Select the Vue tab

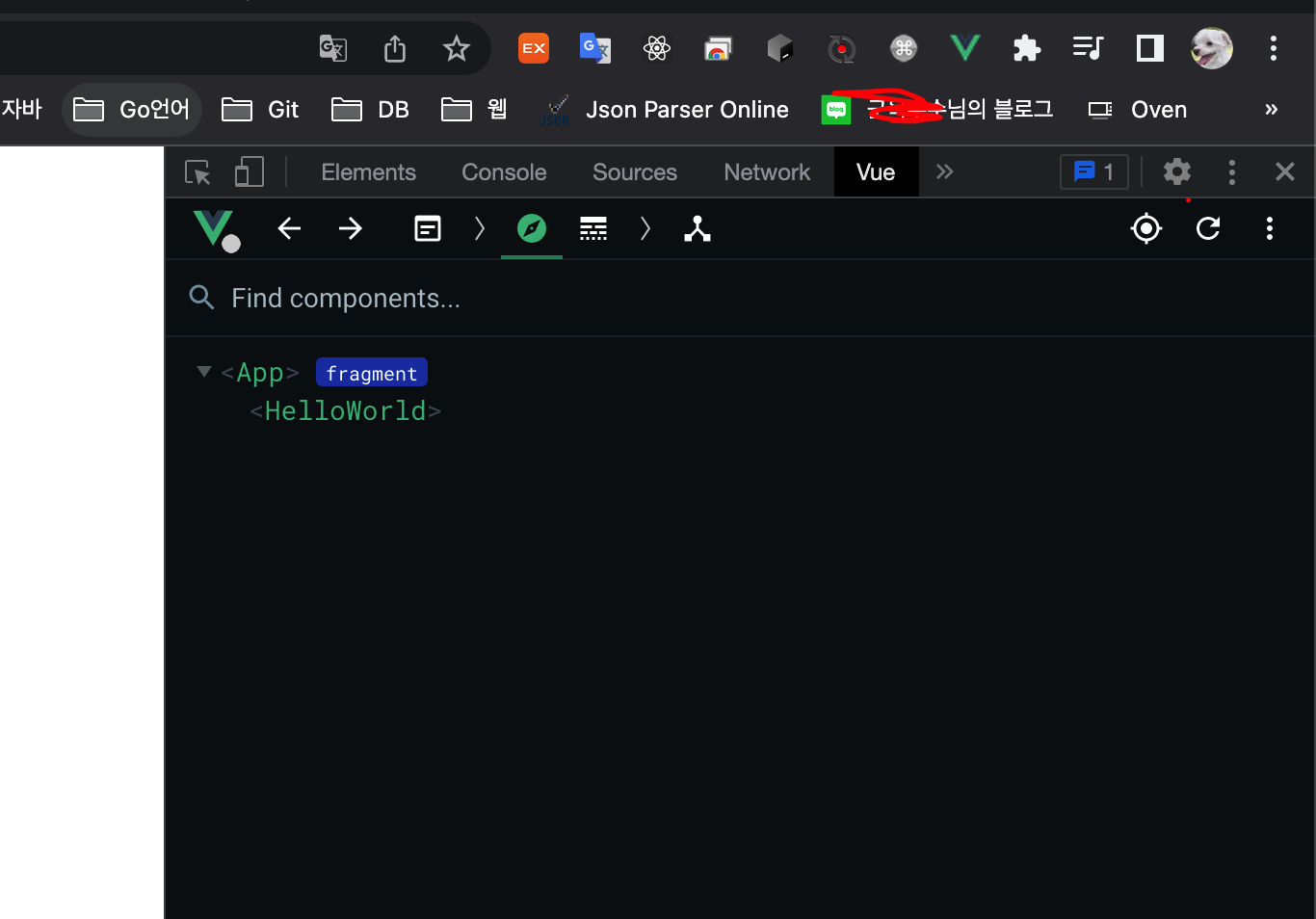click(x=876, y=172)
